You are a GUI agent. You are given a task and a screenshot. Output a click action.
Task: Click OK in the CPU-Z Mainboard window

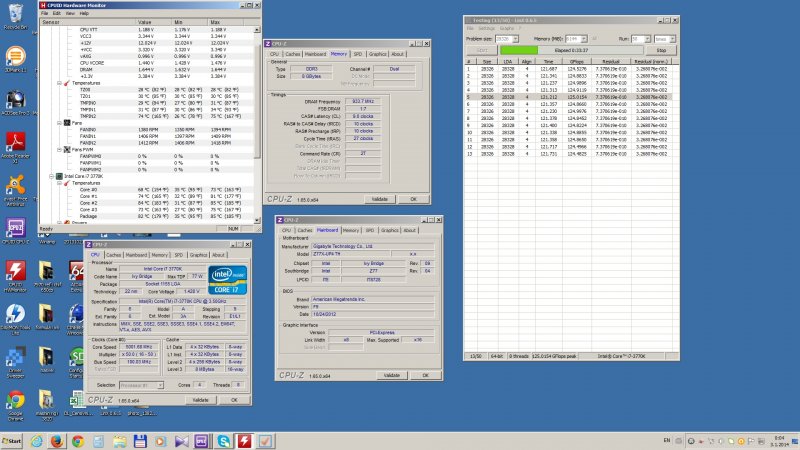click(426, 375)
